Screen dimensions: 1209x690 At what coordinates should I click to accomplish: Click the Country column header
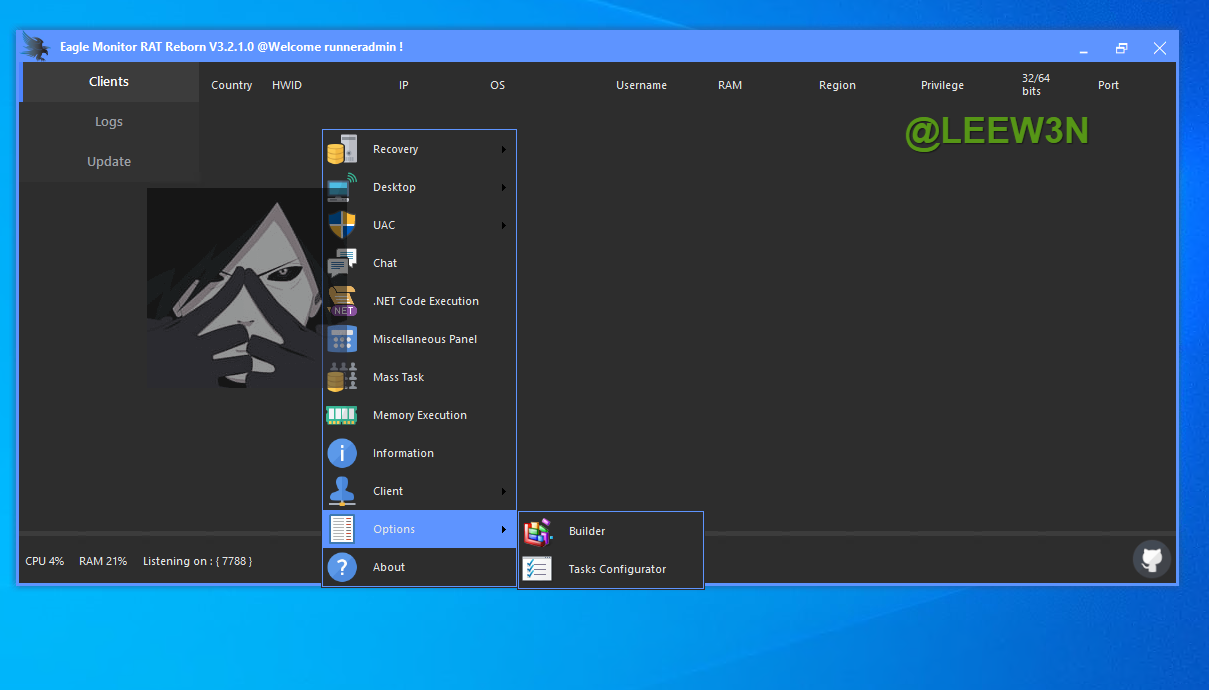pos(232,86)
